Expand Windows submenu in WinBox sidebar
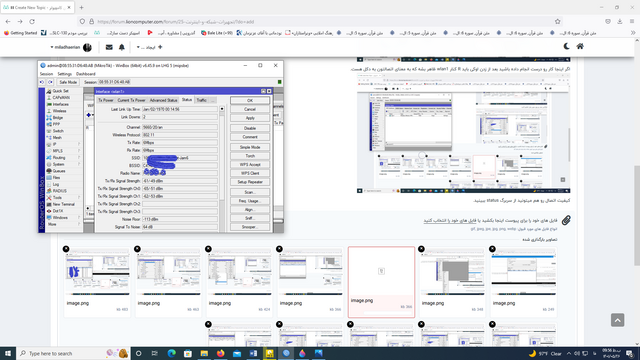 64,218
